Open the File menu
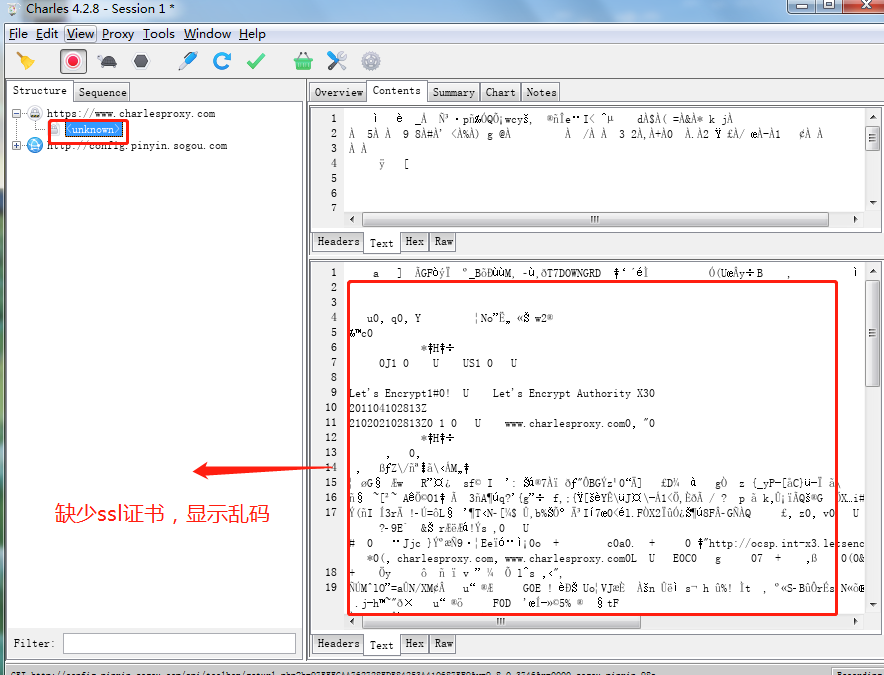 (18, 34)
